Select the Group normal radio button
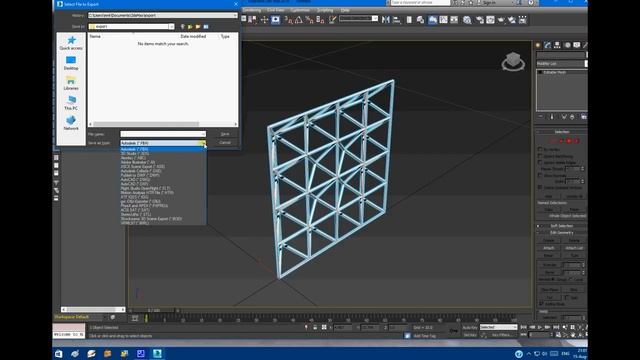 554,279
